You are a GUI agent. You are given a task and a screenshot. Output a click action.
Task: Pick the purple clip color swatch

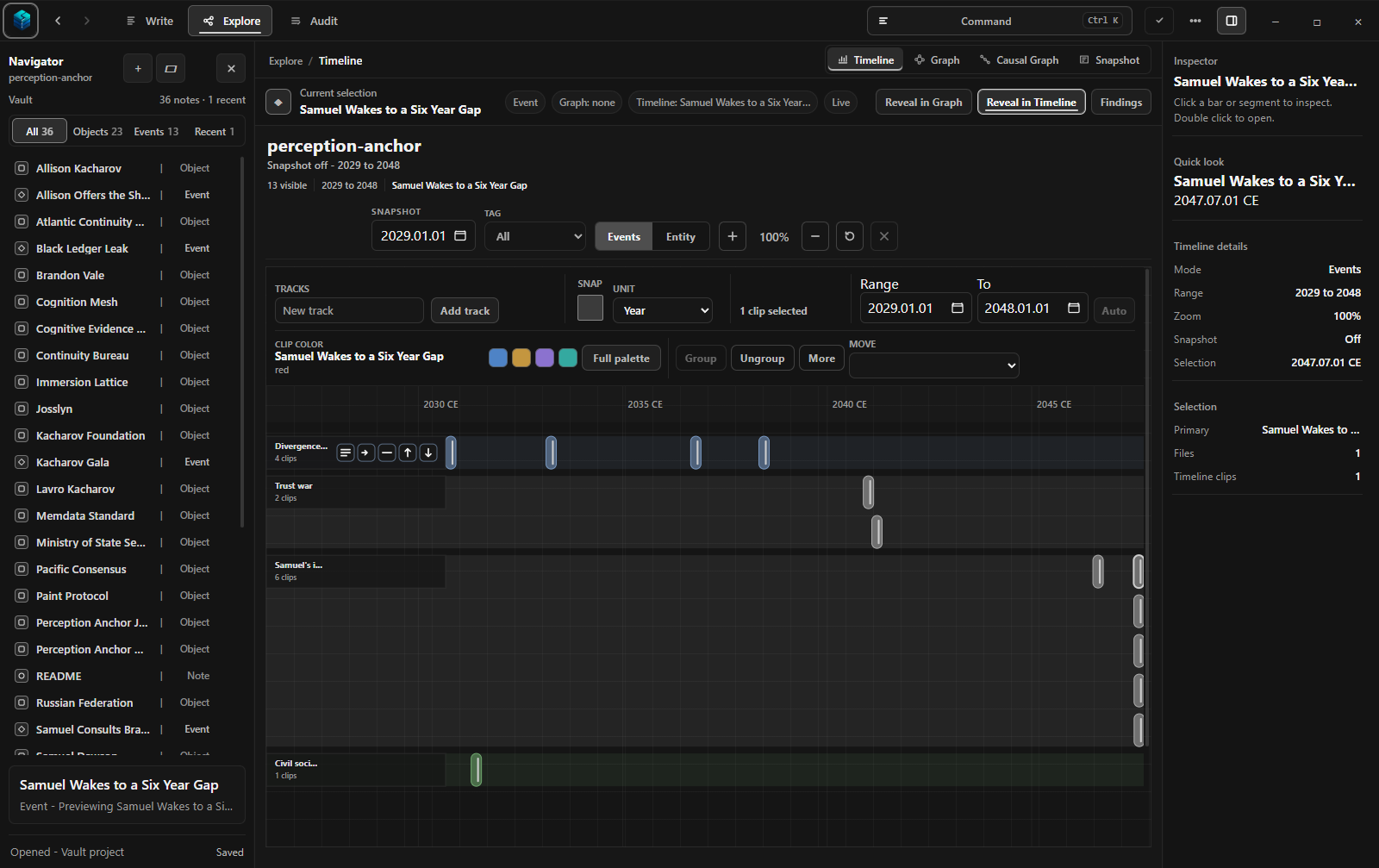[x=545, y=358]
